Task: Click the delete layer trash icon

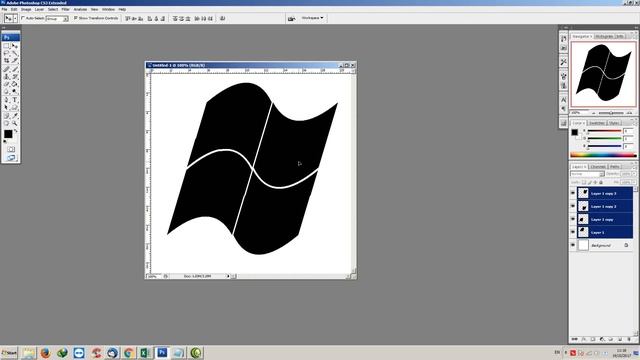Action: [629, 339]
